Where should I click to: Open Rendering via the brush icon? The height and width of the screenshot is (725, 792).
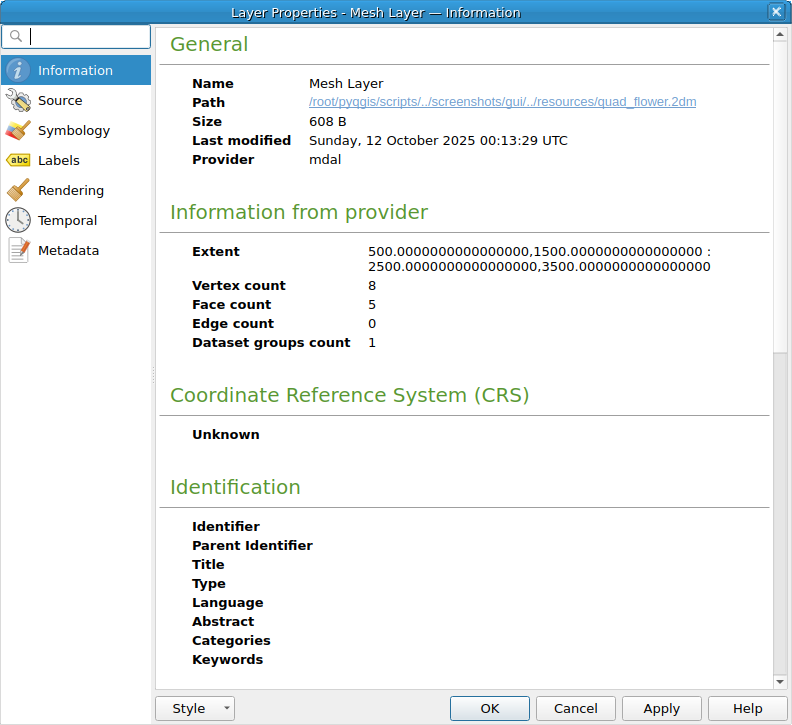tap(18, 190)
